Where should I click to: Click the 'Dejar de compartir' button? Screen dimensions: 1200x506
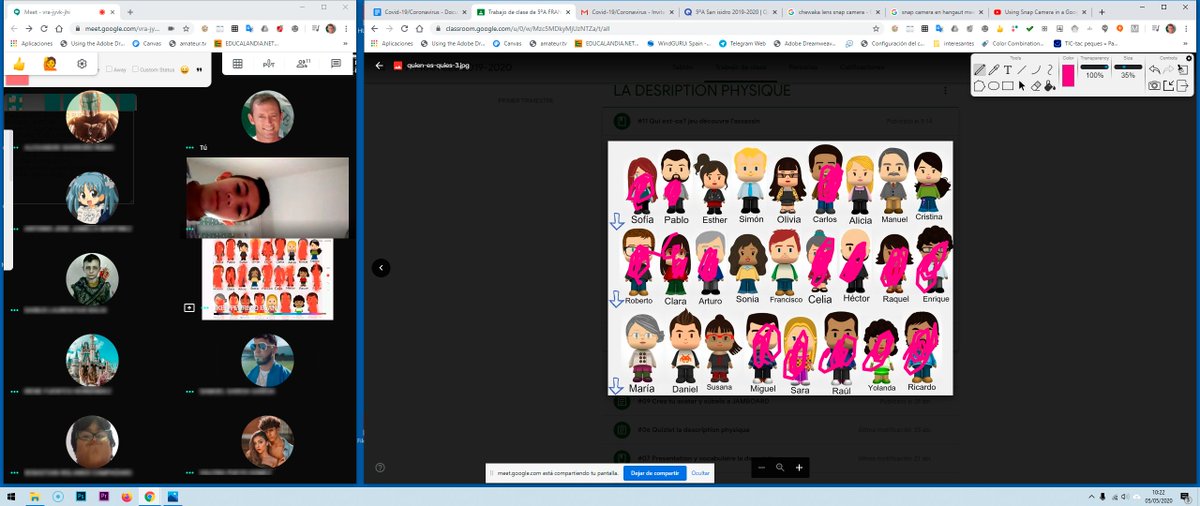(654, 472)
